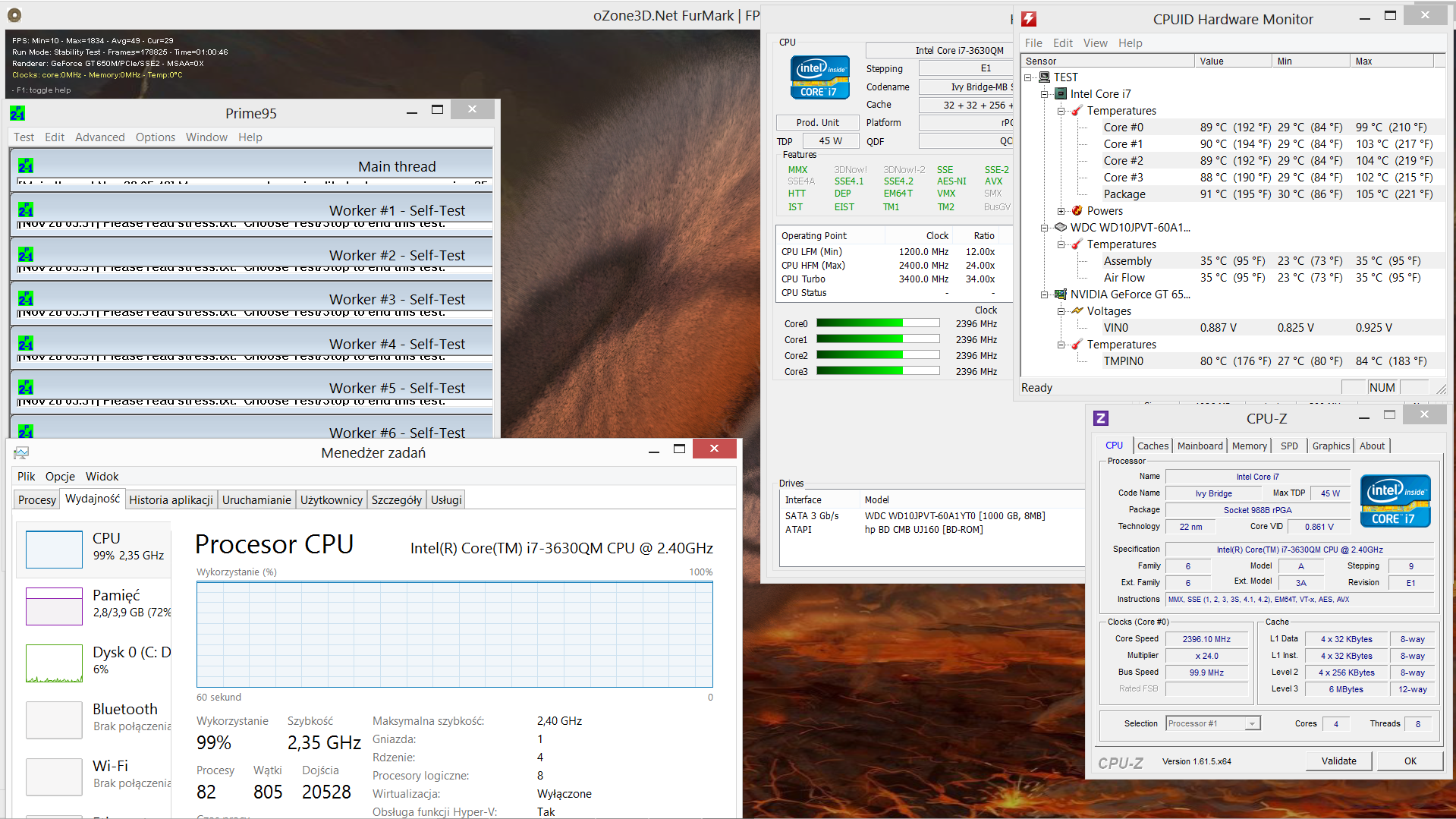Click the Worker #5 Self-Test window icon

pos(26,387)
